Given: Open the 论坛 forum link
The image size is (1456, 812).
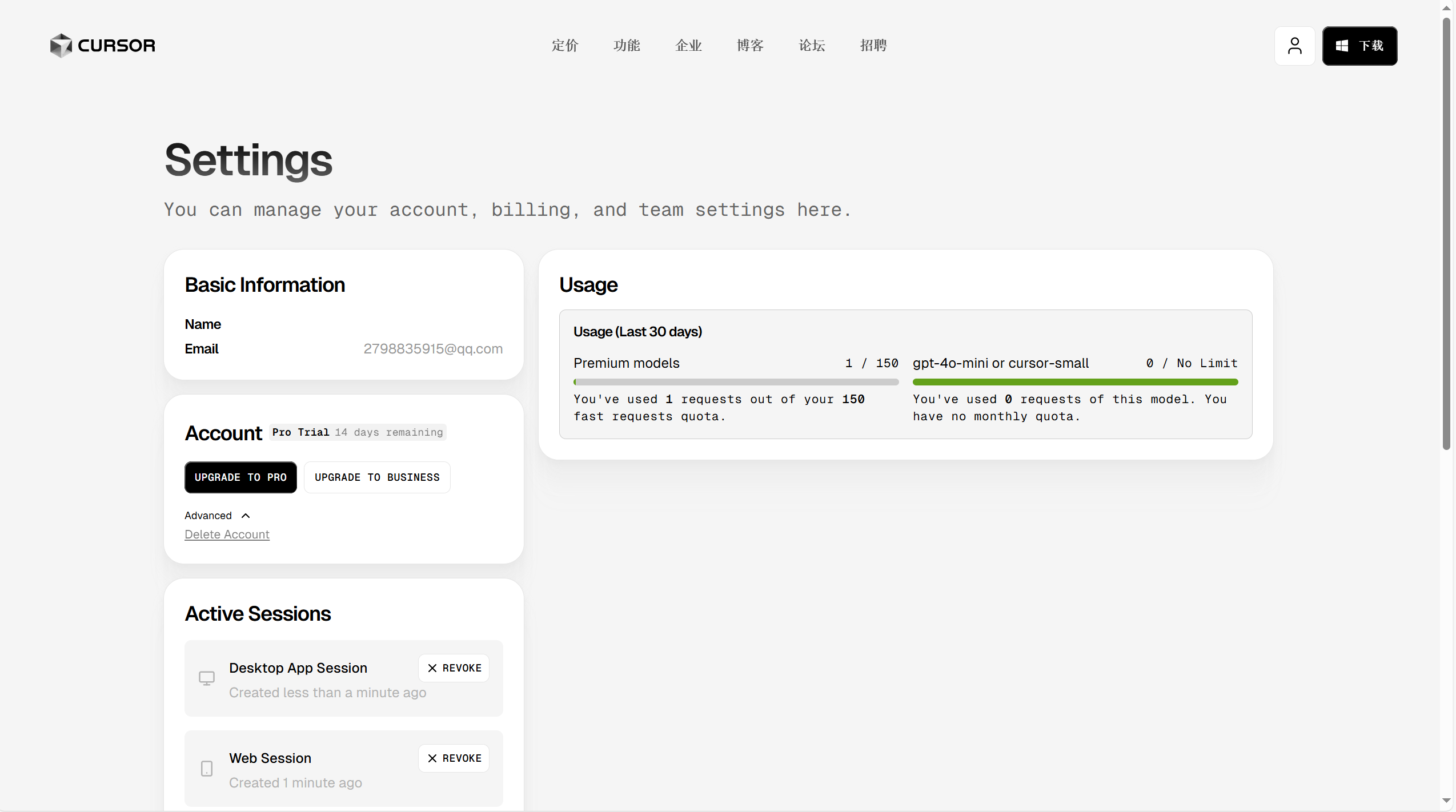Looking at the screenshot, I should tap(811, 46).
